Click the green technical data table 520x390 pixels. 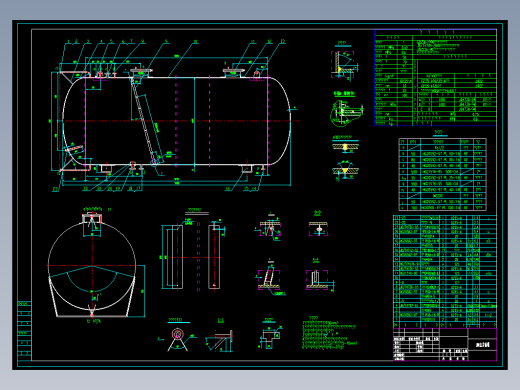tap(435, 78)
